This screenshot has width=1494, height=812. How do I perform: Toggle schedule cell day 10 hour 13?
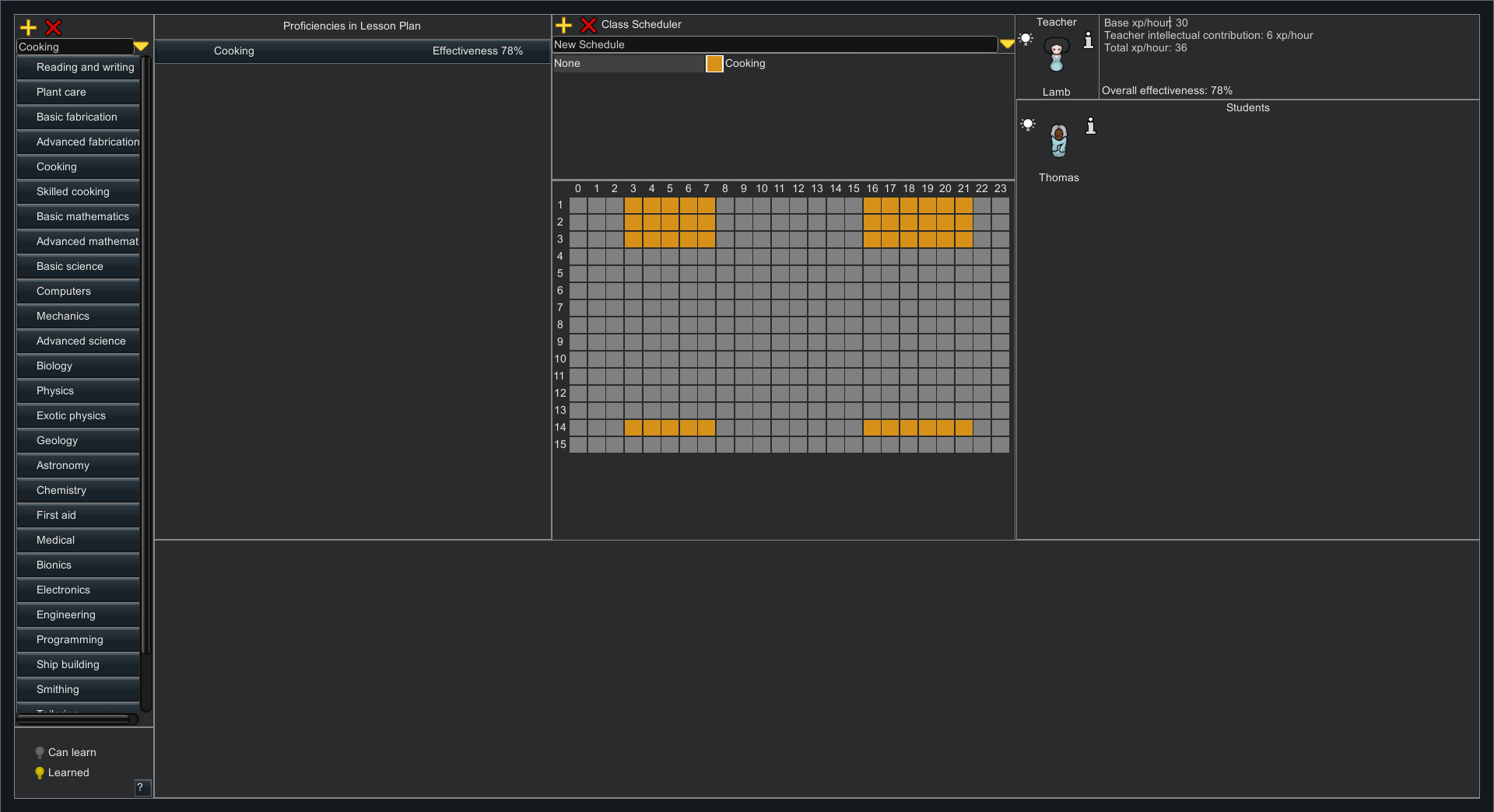tap(817, 359)
